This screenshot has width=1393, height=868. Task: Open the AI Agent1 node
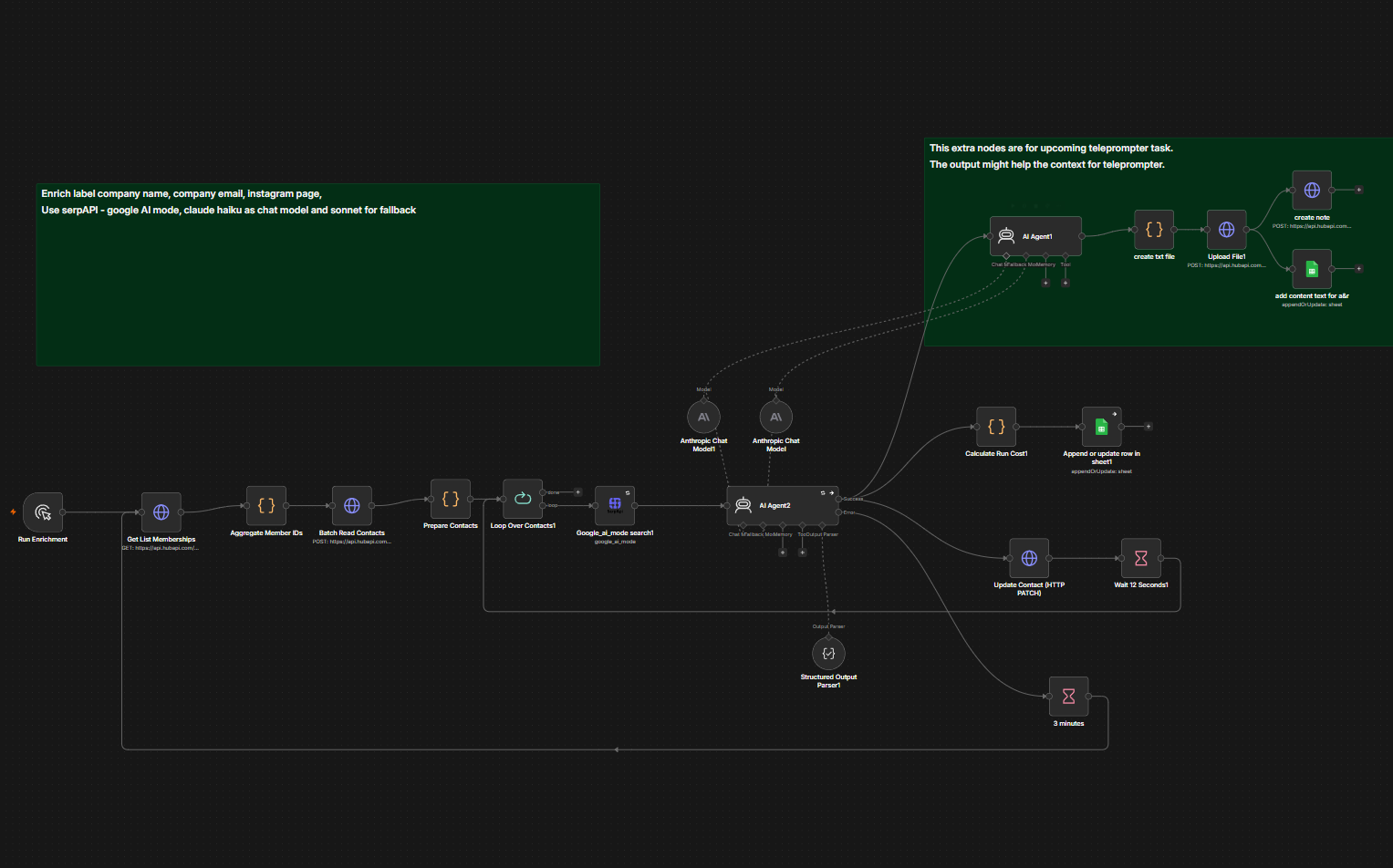tap(1036, 236)
